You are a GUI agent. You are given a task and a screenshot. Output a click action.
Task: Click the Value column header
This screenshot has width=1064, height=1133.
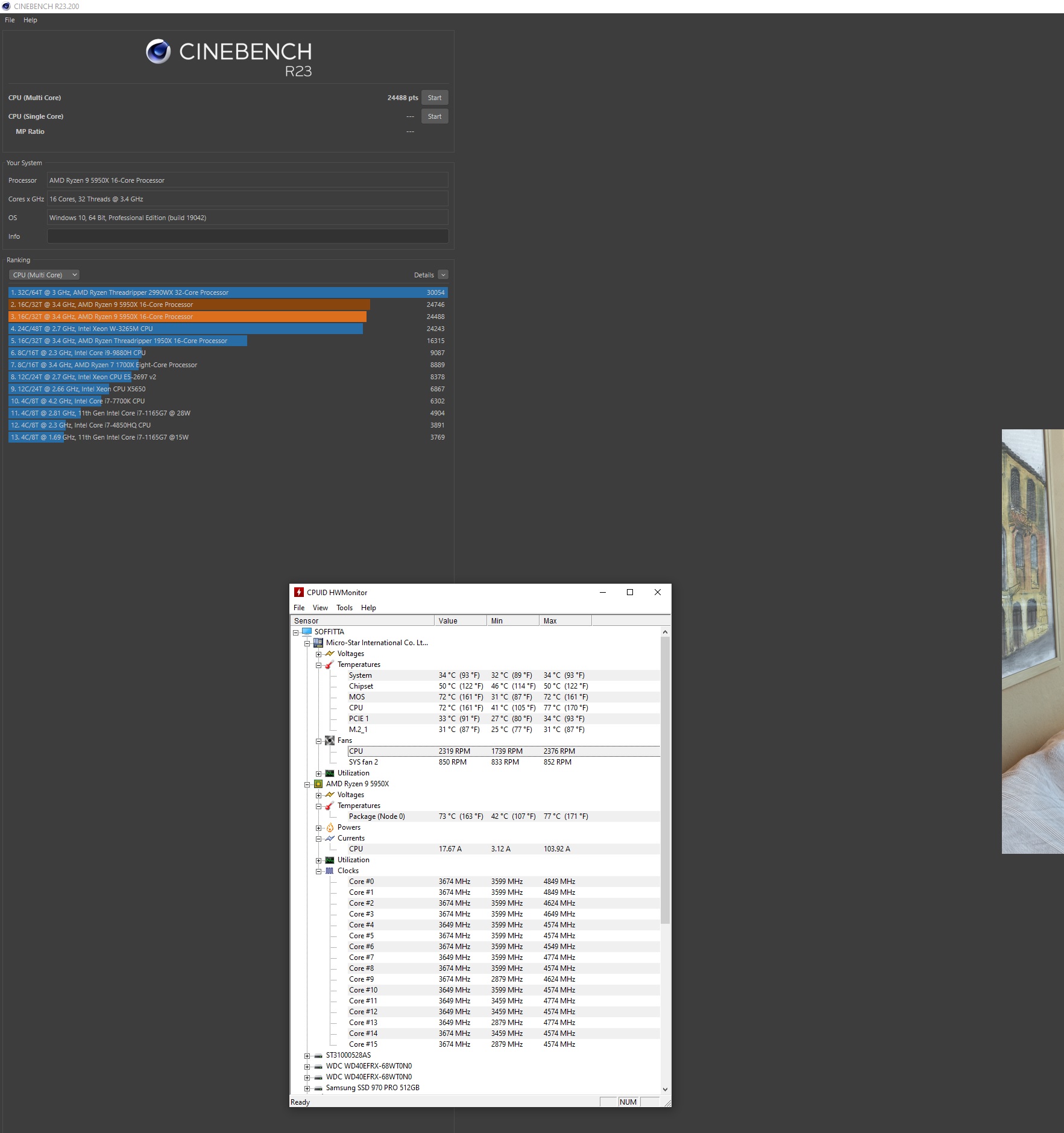tap(461, 620)
